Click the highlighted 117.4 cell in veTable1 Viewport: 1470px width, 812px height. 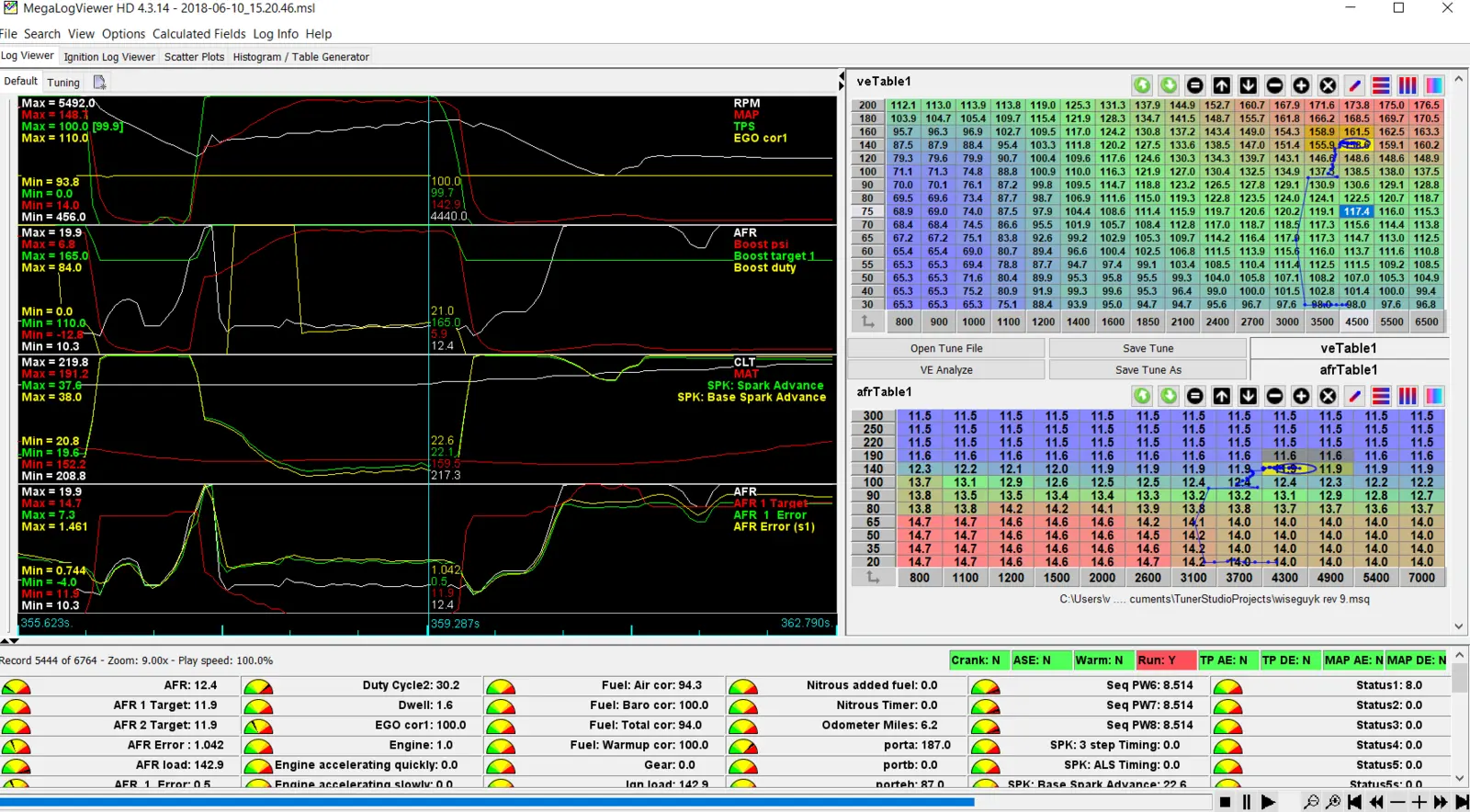point(1356,211)
